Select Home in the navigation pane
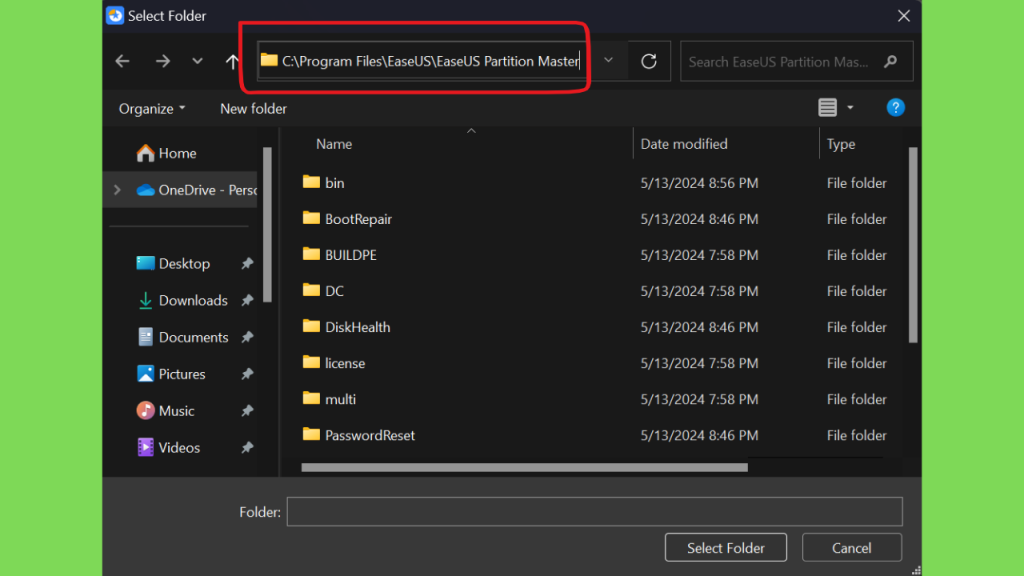The height and width of the screenshot is (576, 1024). pyautogui.click(x=167, y=153)
